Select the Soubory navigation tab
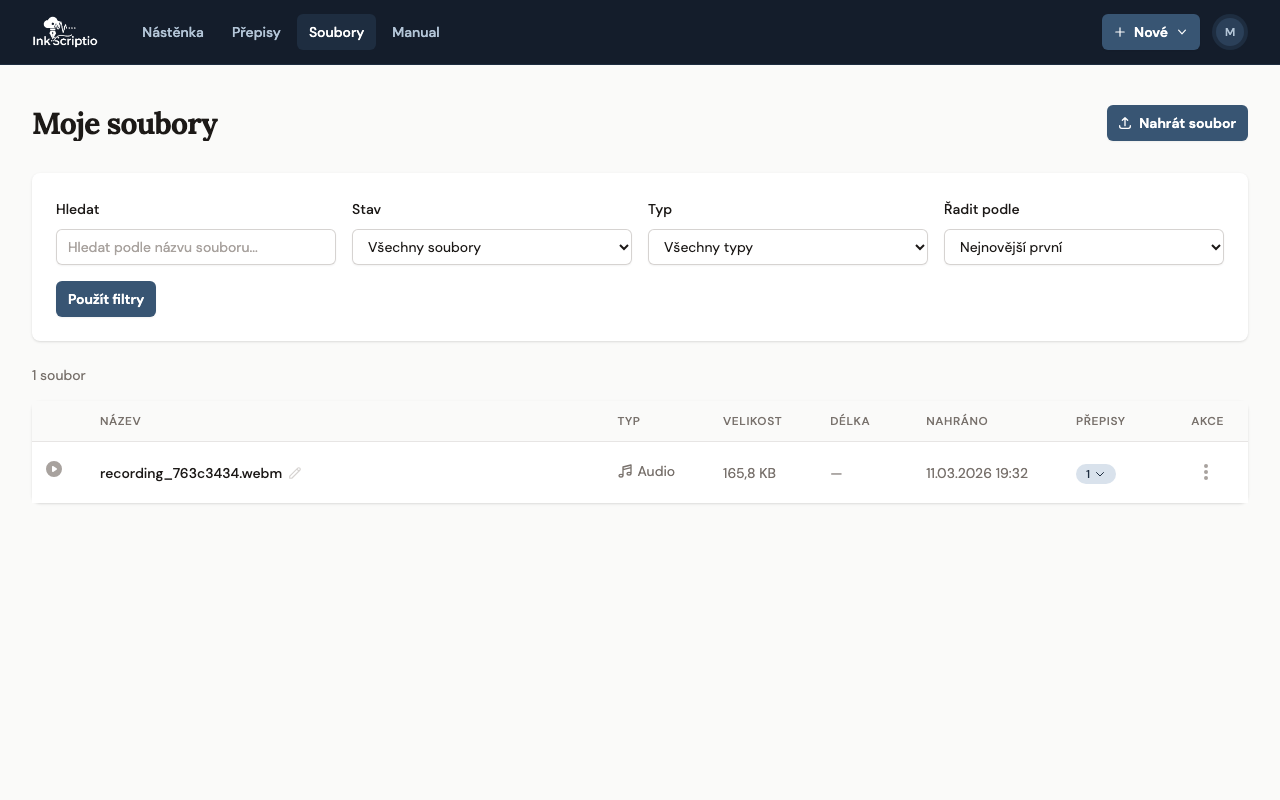This screenshot has width=1280, height=800. [x=336, y=32]
